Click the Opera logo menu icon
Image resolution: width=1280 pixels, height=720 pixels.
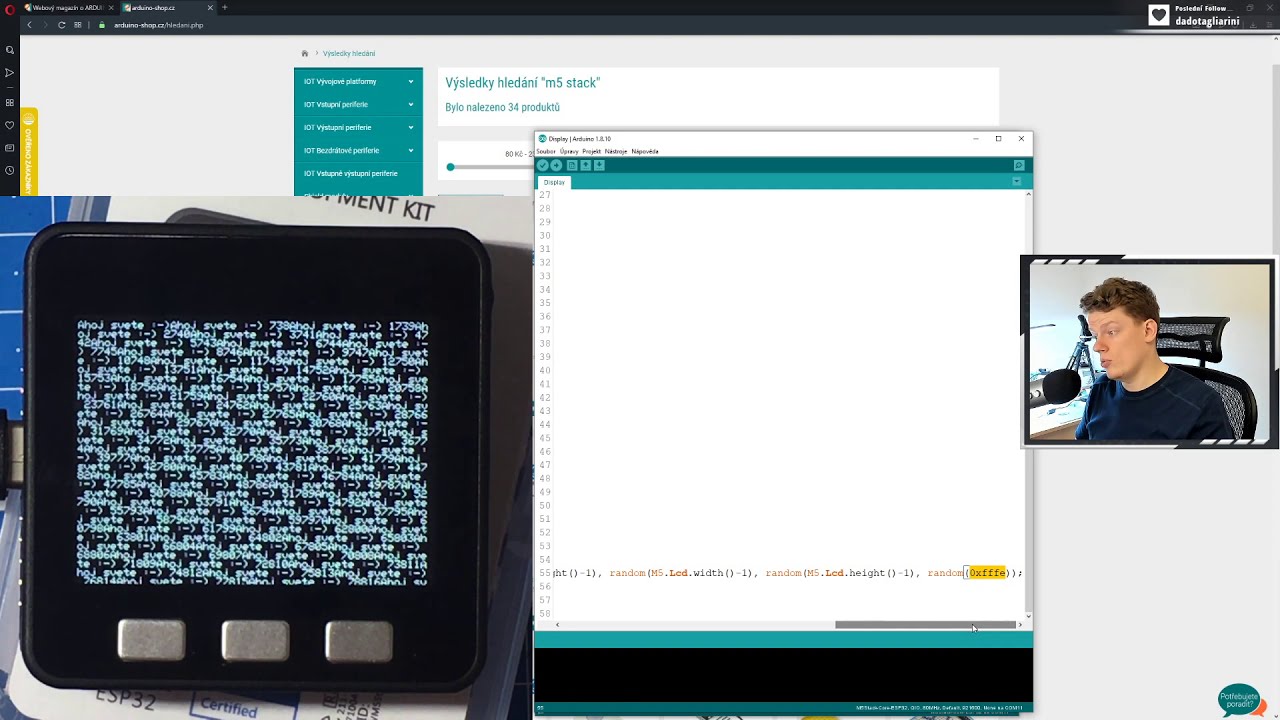[10, 8]
